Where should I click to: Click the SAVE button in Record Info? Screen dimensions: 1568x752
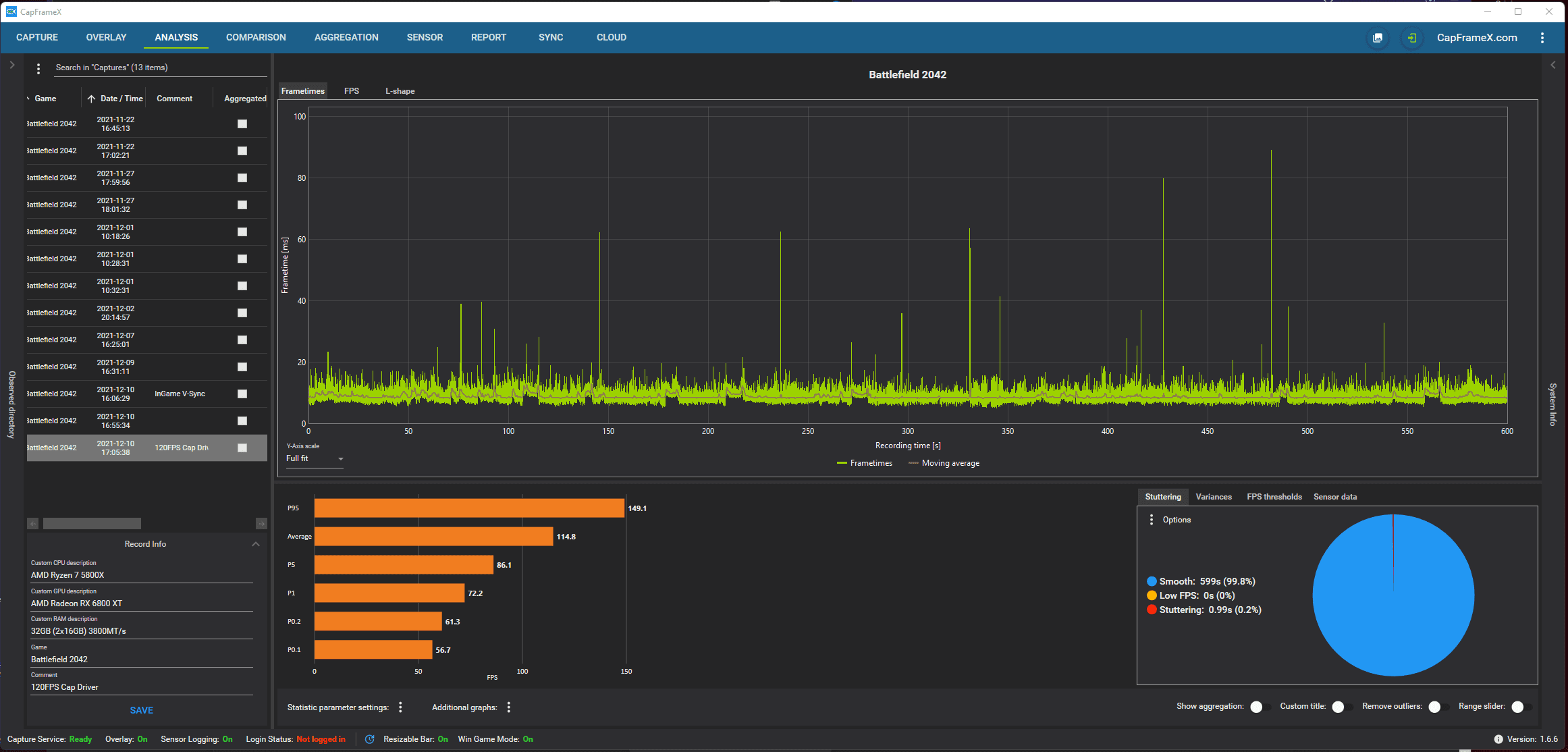[x=141, y=710]
